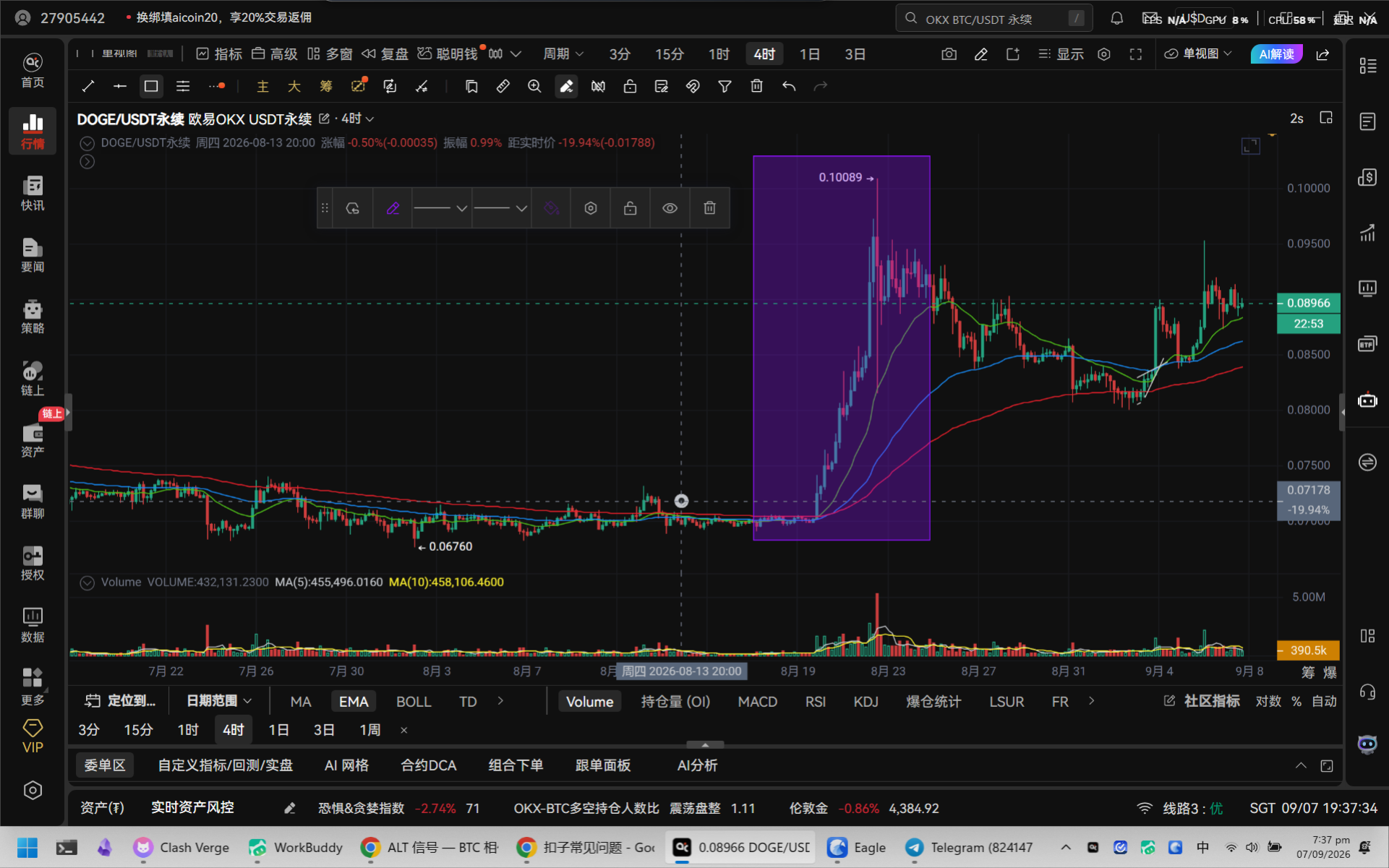The height and width of the screenshot is (868, 1389).
Task: Open the filter funnel tool
Action: coord(725,87)
